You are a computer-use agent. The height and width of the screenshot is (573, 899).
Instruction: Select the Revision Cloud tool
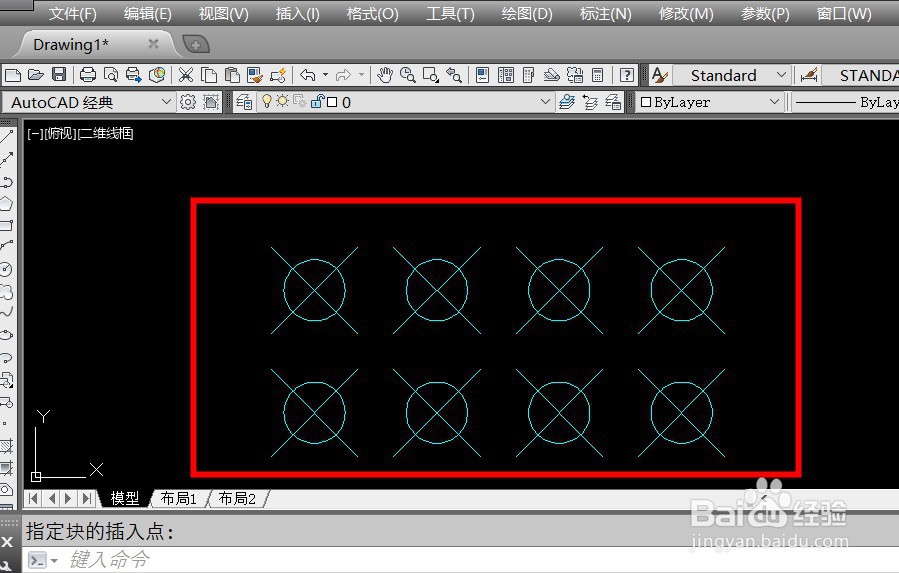(x=6, y=292)
